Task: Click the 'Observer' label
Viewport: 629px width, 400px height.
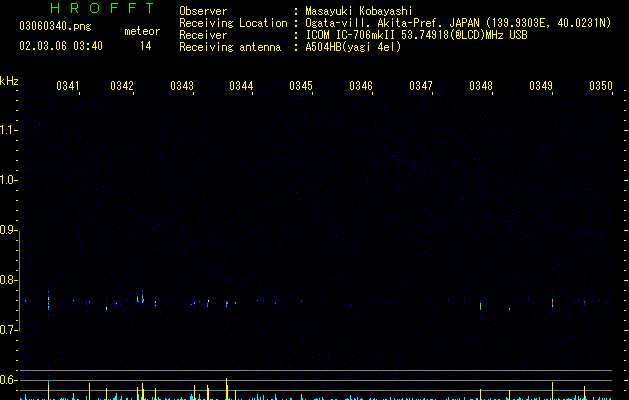Action: tap(203, 11)
